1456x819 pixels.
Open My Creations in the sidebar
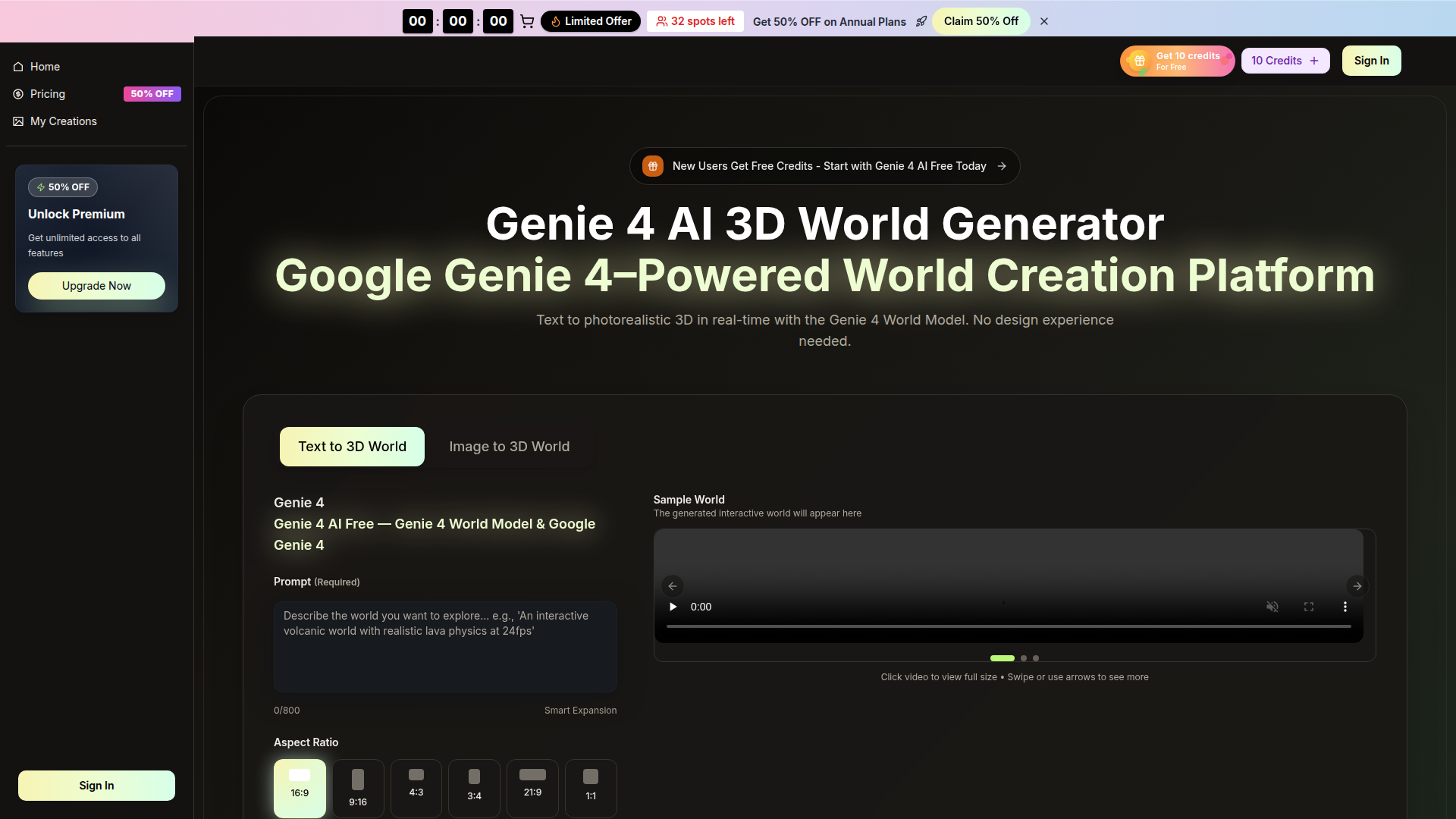click(64, 121)
